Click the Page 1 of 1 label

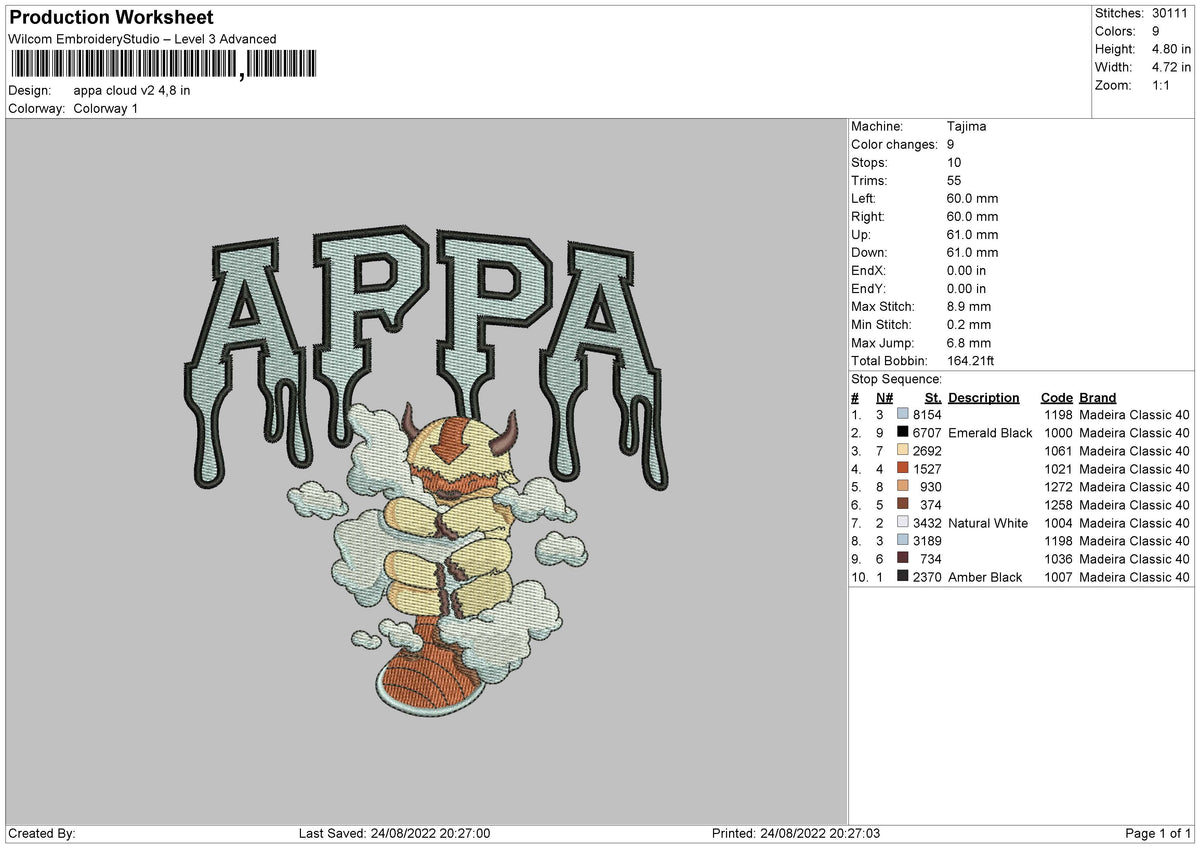coord(1158,832)
